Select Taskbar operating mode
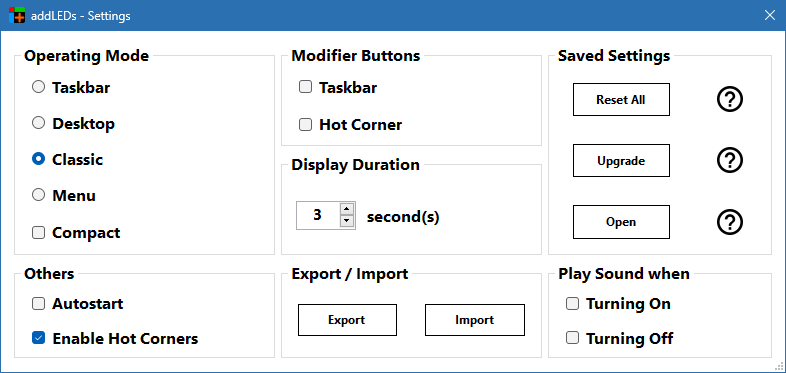Viewport: 786px width, 373px height. pos(39,87)
